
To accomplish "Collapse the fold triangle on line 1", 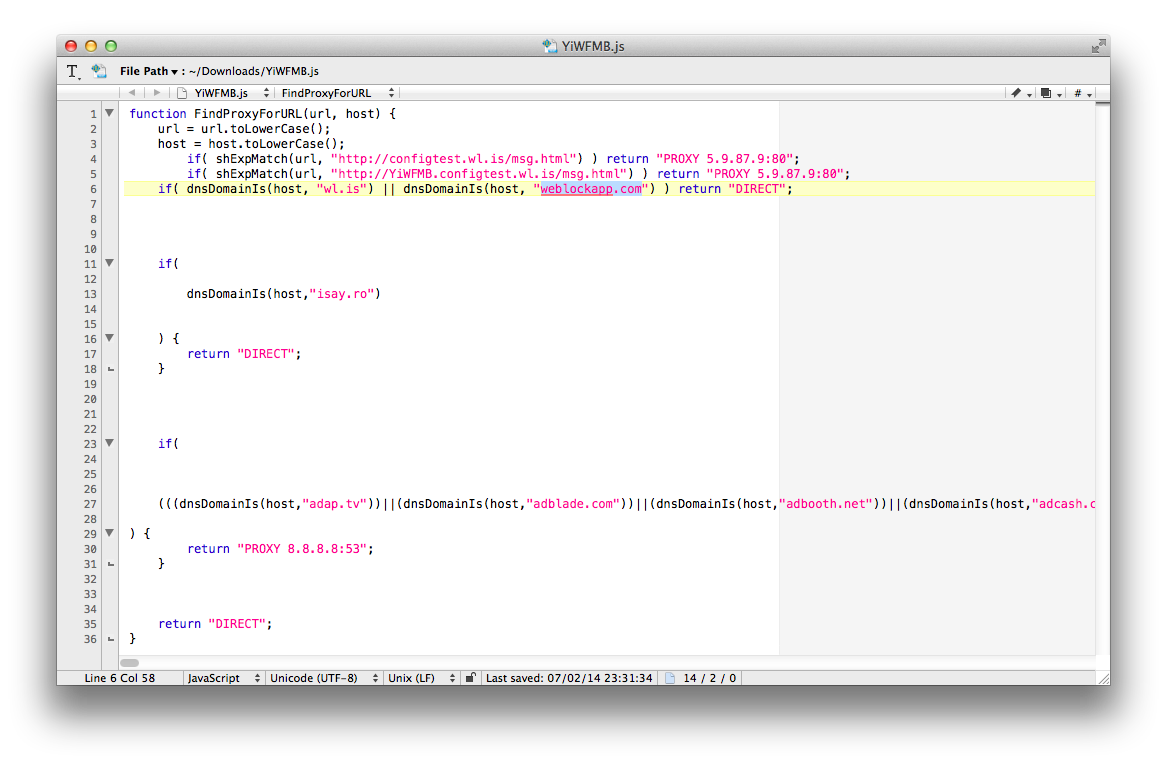I will 109,113.
